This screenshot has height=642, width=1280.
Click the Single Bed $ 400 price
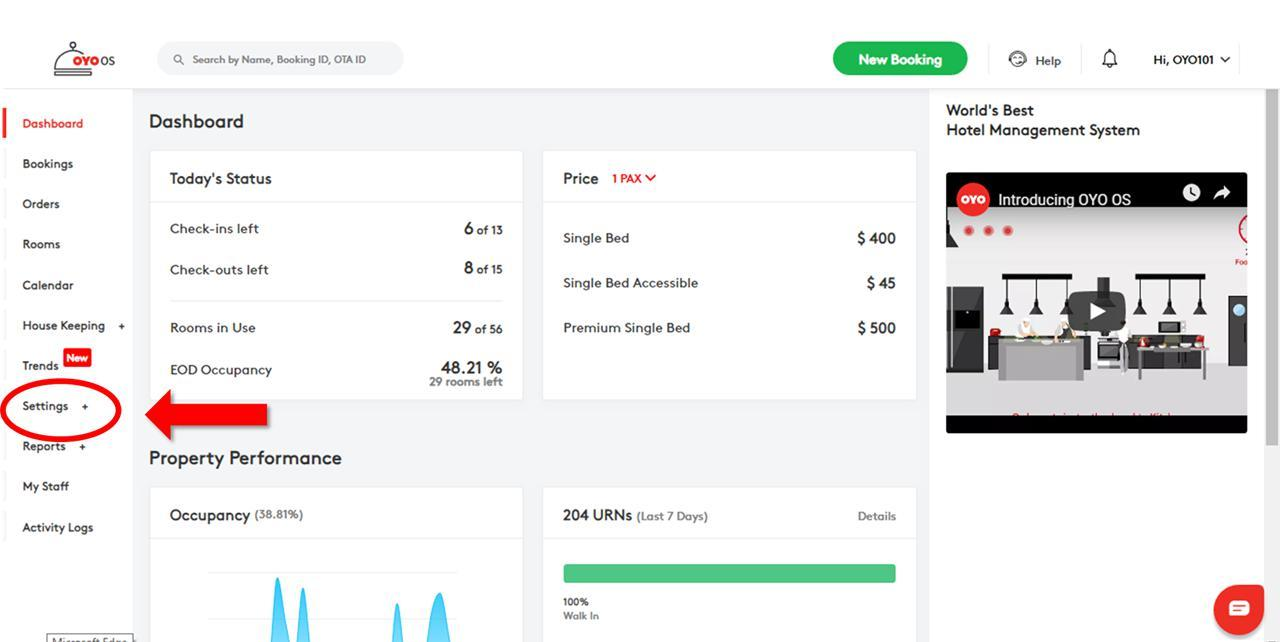tap(876, 238)
